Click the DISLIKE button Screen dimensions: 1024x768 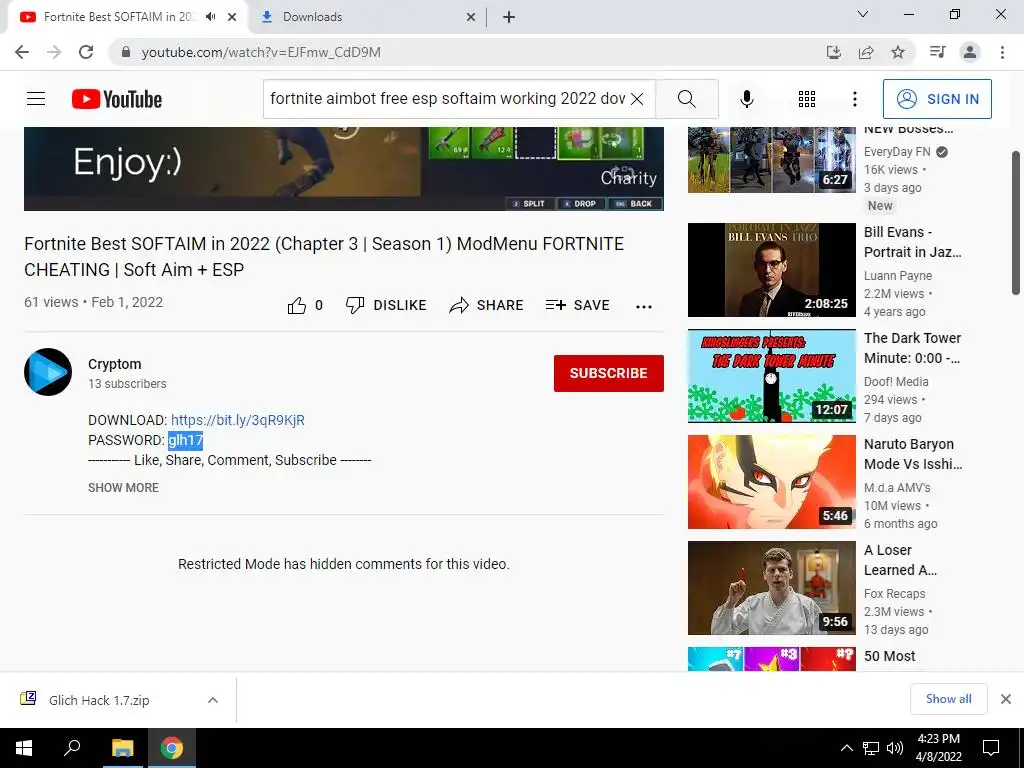386,305
